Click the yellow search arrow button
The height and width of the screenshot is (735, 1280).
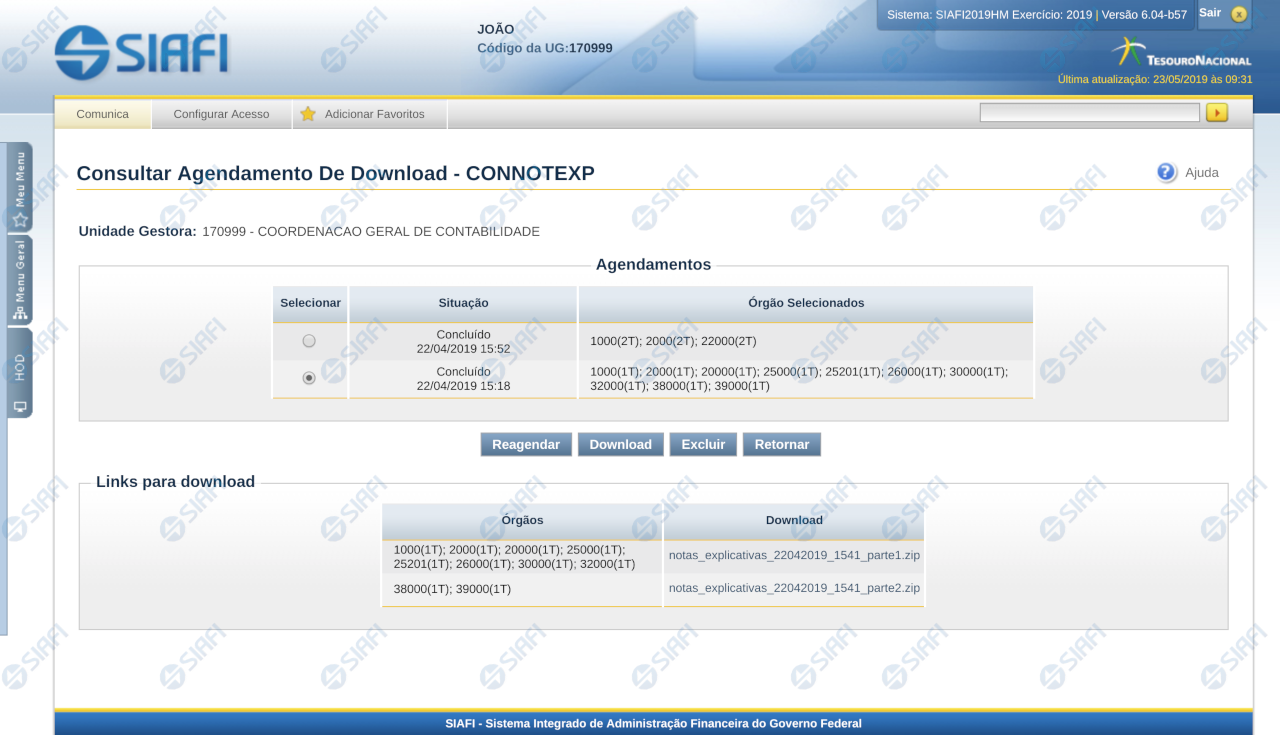[x=1216, y=113]
